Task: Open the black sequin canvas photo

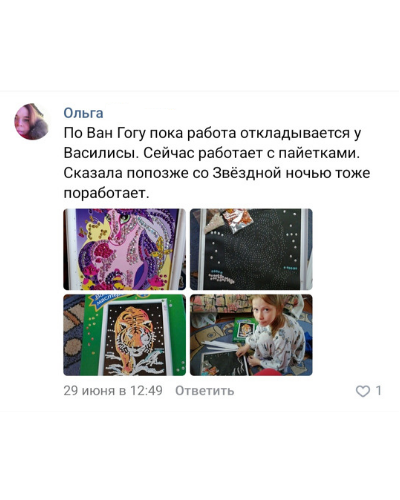Action: (251, 249)
